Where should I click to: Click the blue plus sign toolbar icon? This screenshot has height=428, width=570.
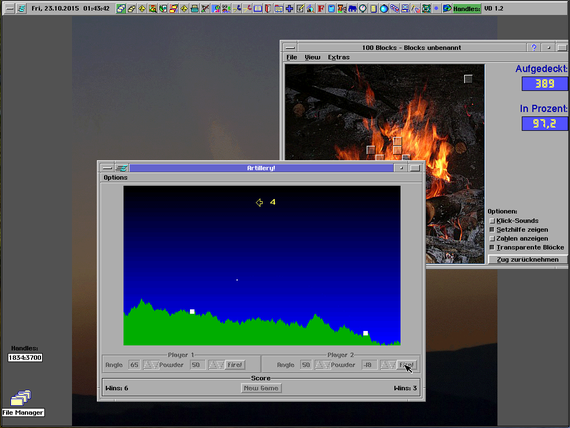[289, 8]
